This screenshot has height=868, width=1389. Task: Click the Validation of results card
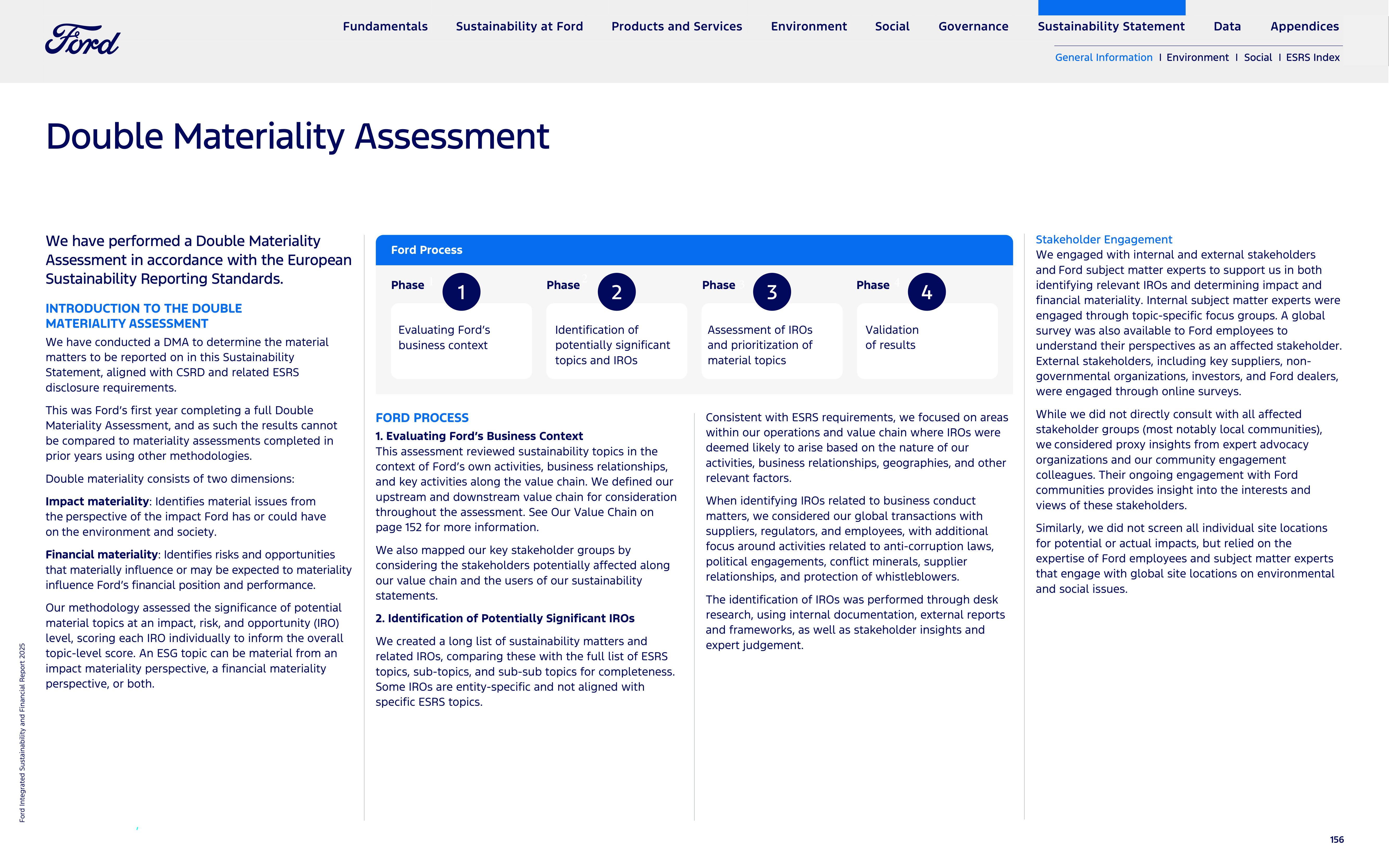click(927, 341)
